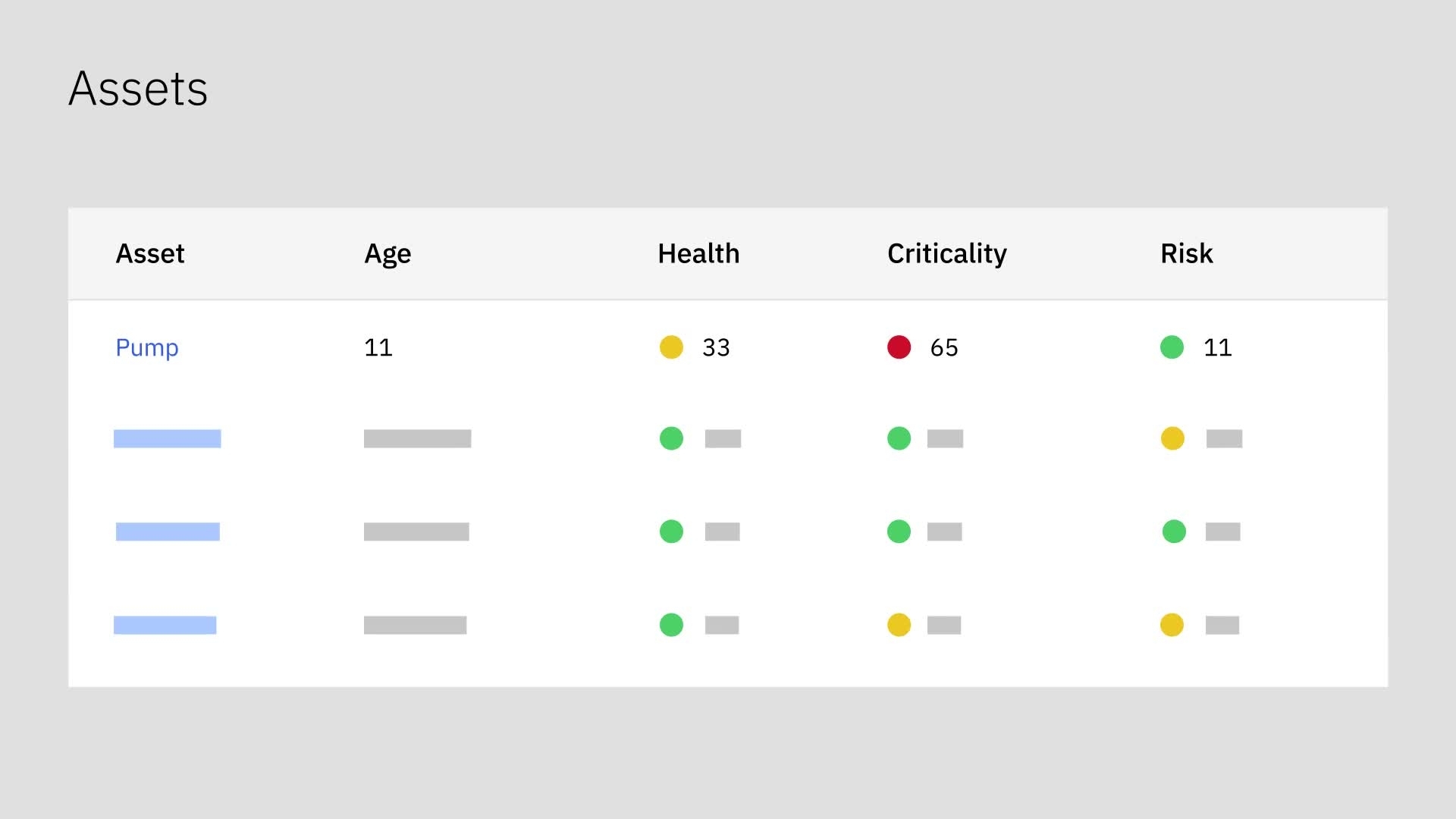Sort by the Age column header
The width and height of the screenshot is (1456, 819).
388,253
